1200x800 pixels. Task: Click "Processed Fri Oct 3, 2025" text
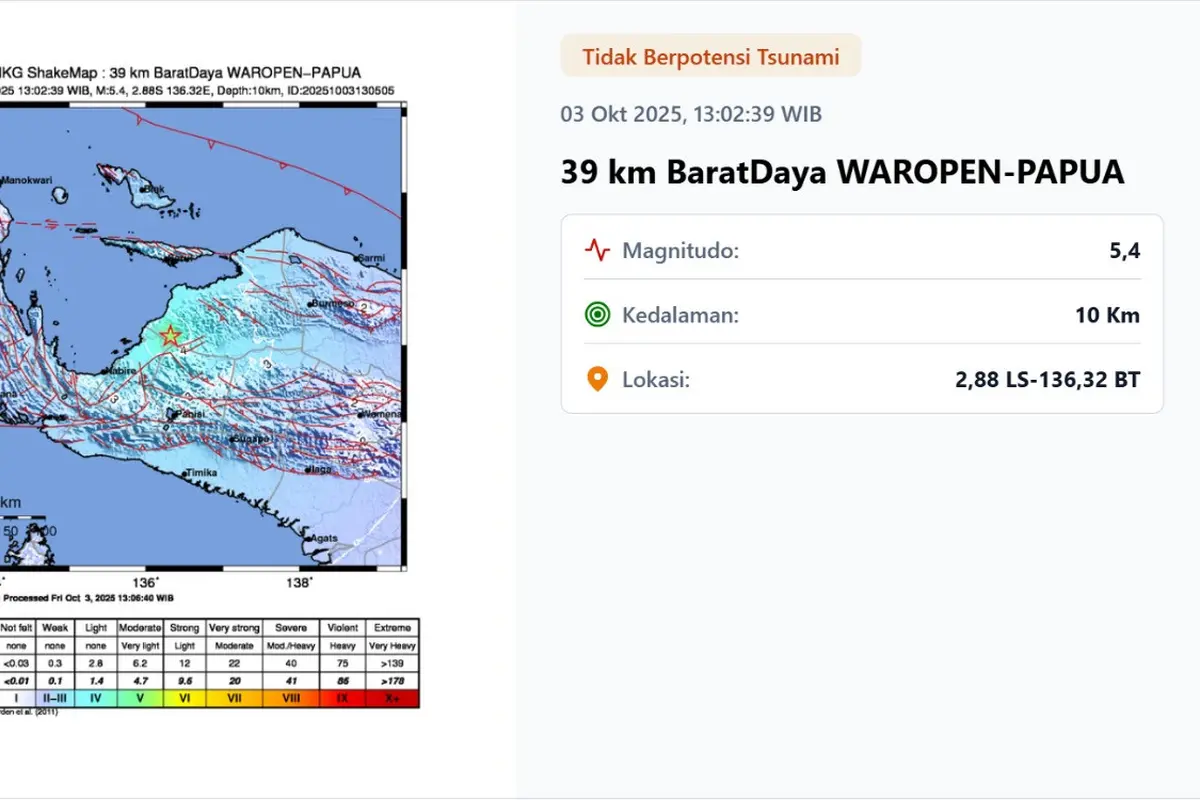[x=88, y=597]
